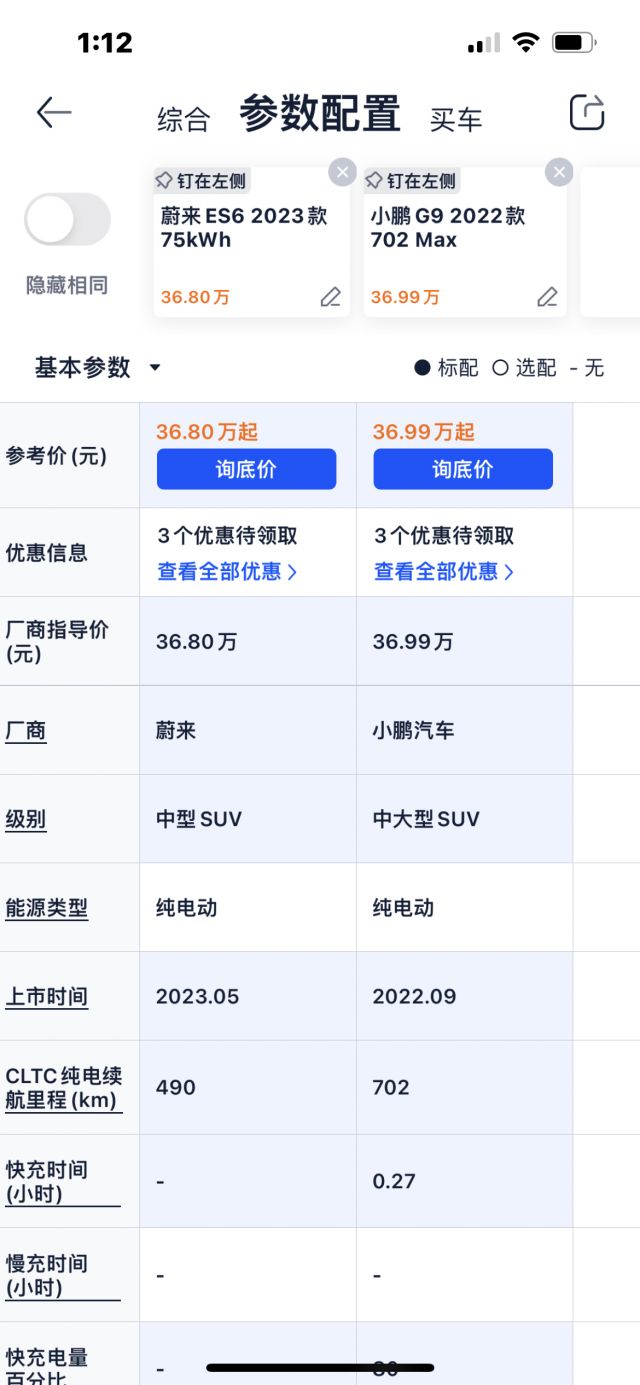640x1385 pixels.
Task: Click the edit pencil on 蔚来 ES6 card
Action: (330, 297)
